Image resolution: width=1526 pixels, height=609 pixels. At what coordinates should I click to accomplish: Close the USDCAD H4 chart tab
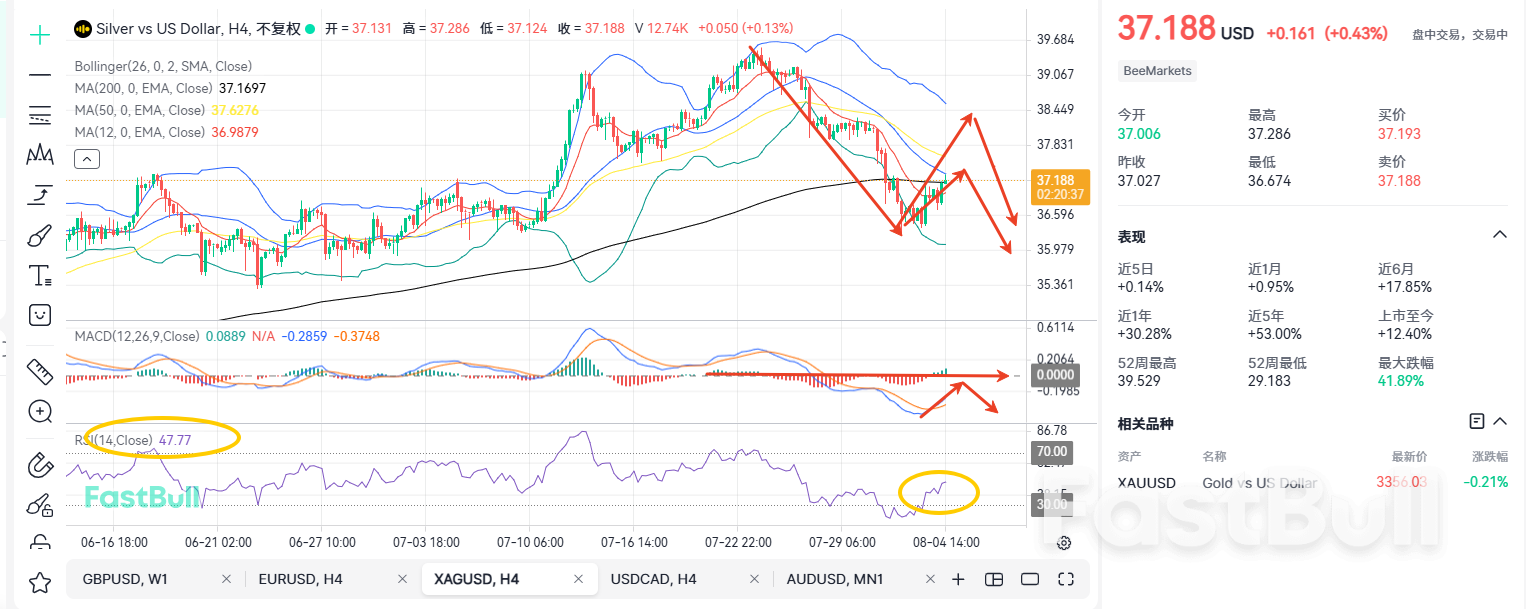pos(754,579)
